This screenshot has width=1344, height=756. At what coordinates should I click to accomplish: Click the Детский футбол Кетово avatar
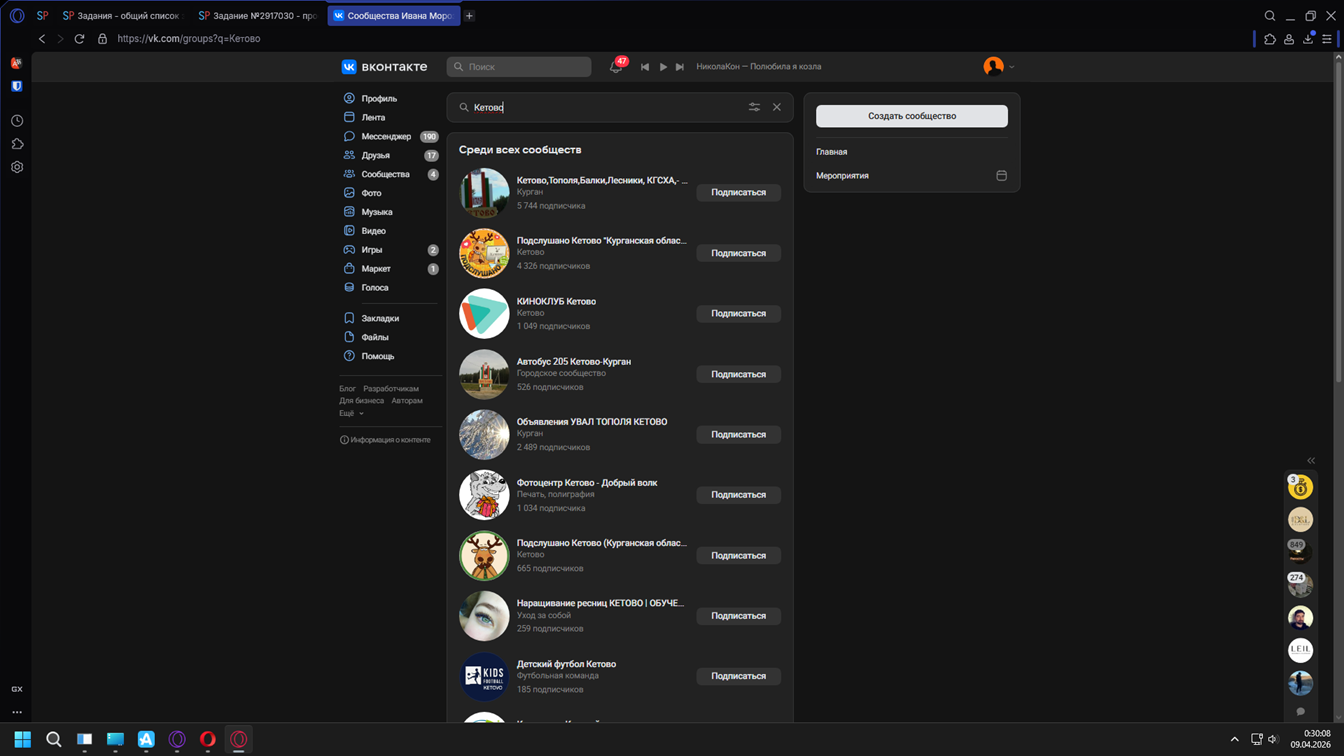point(484,676)
